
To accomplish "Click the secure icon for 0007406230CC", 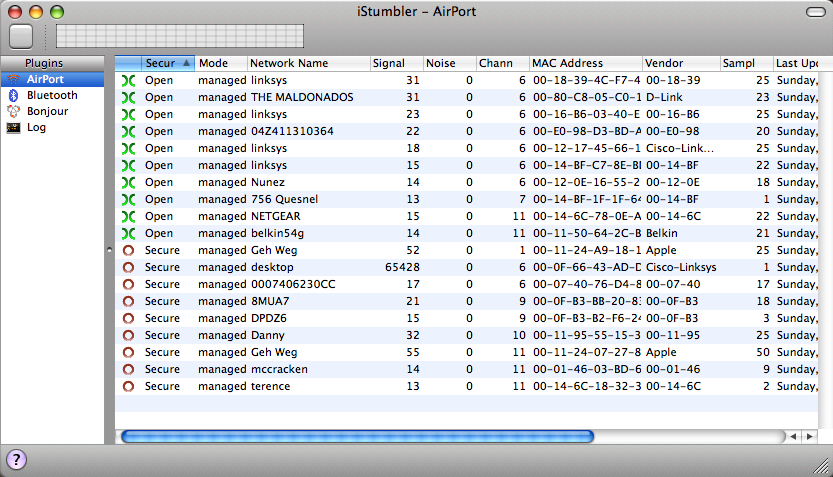I will pyautogui.click(x=128, y=284).
